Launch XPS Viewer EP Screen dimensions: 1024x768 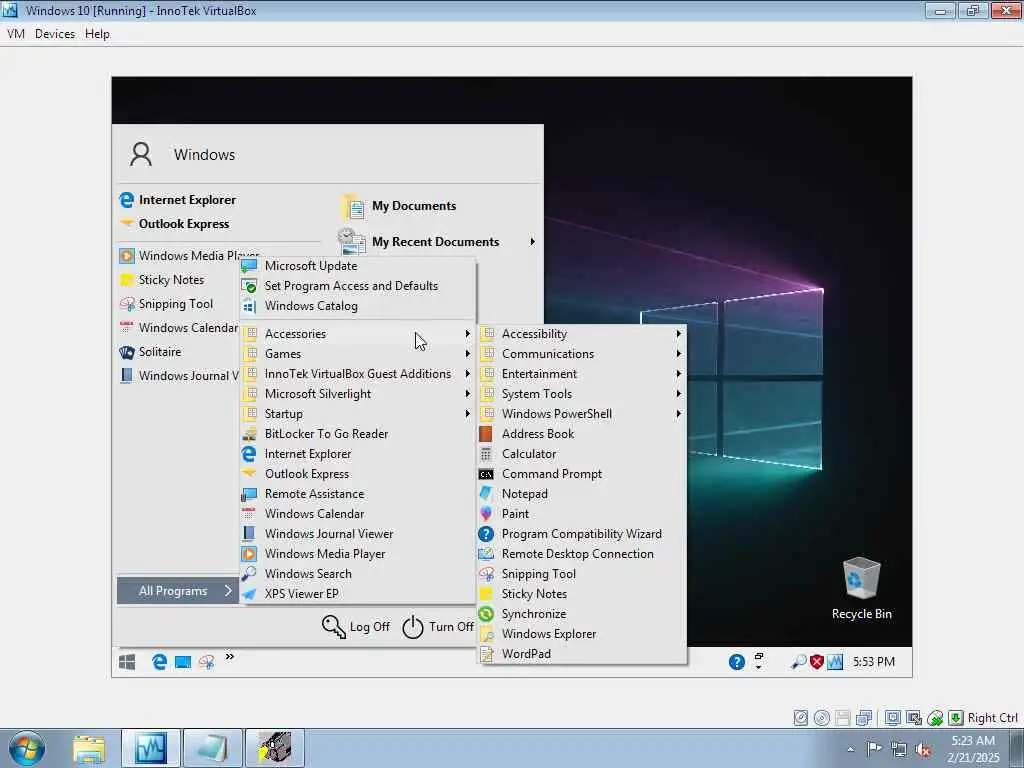pos(357,594)
